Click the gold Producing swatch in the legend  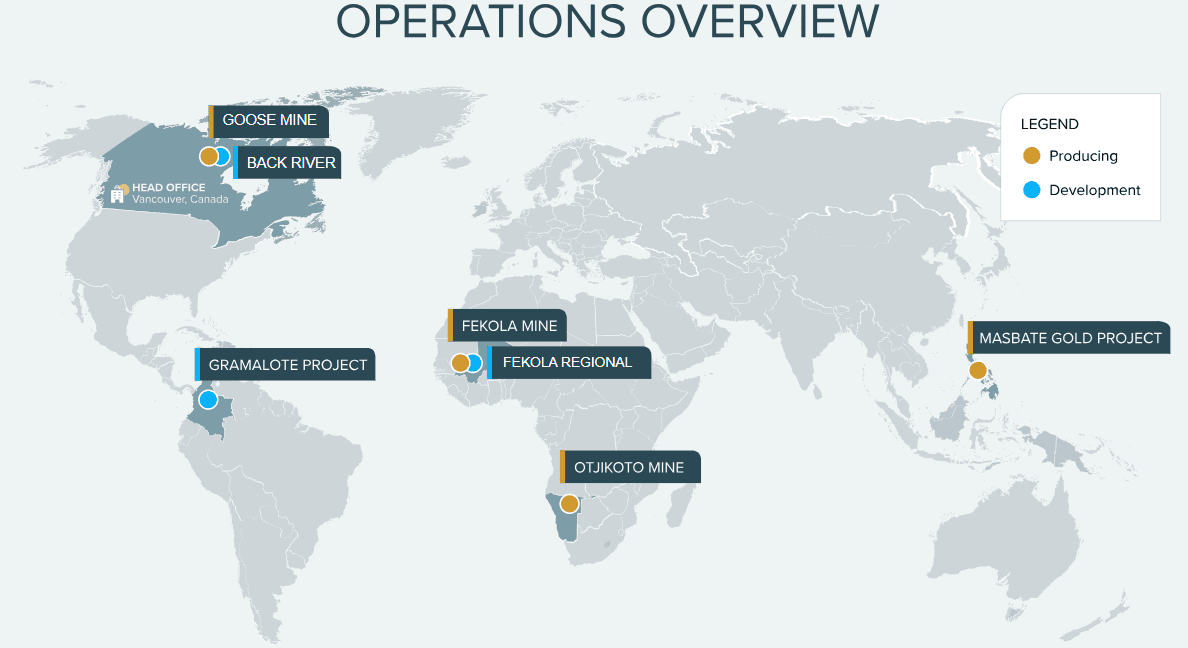click(x=1032, y=156)
